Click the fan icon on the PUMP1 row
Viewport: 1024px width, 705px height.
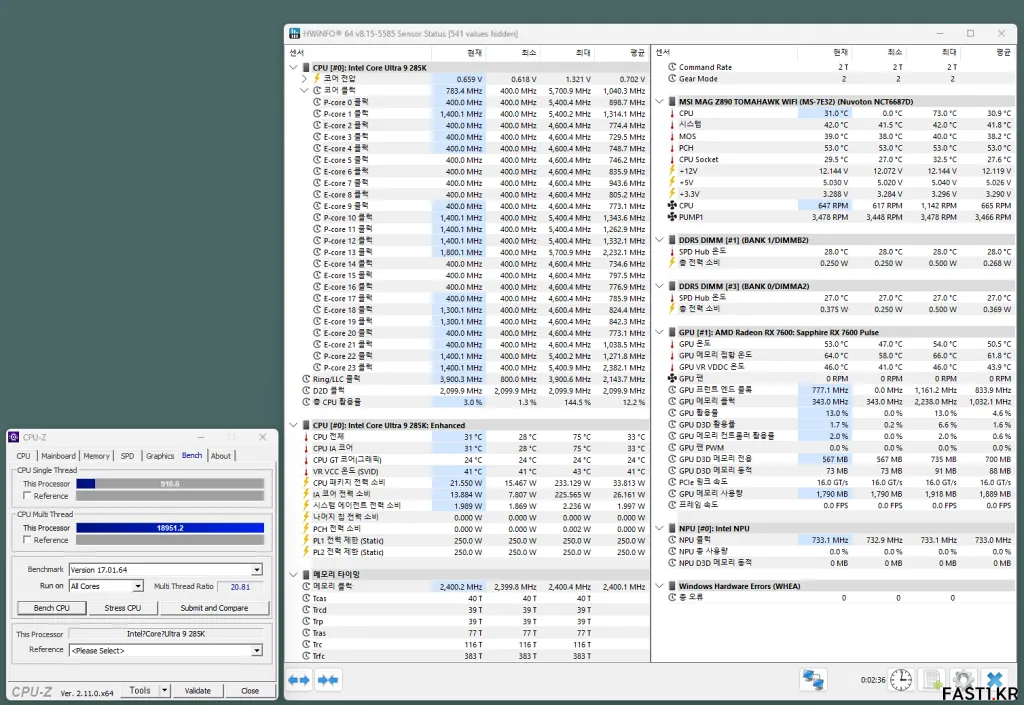tap(672, 217)
